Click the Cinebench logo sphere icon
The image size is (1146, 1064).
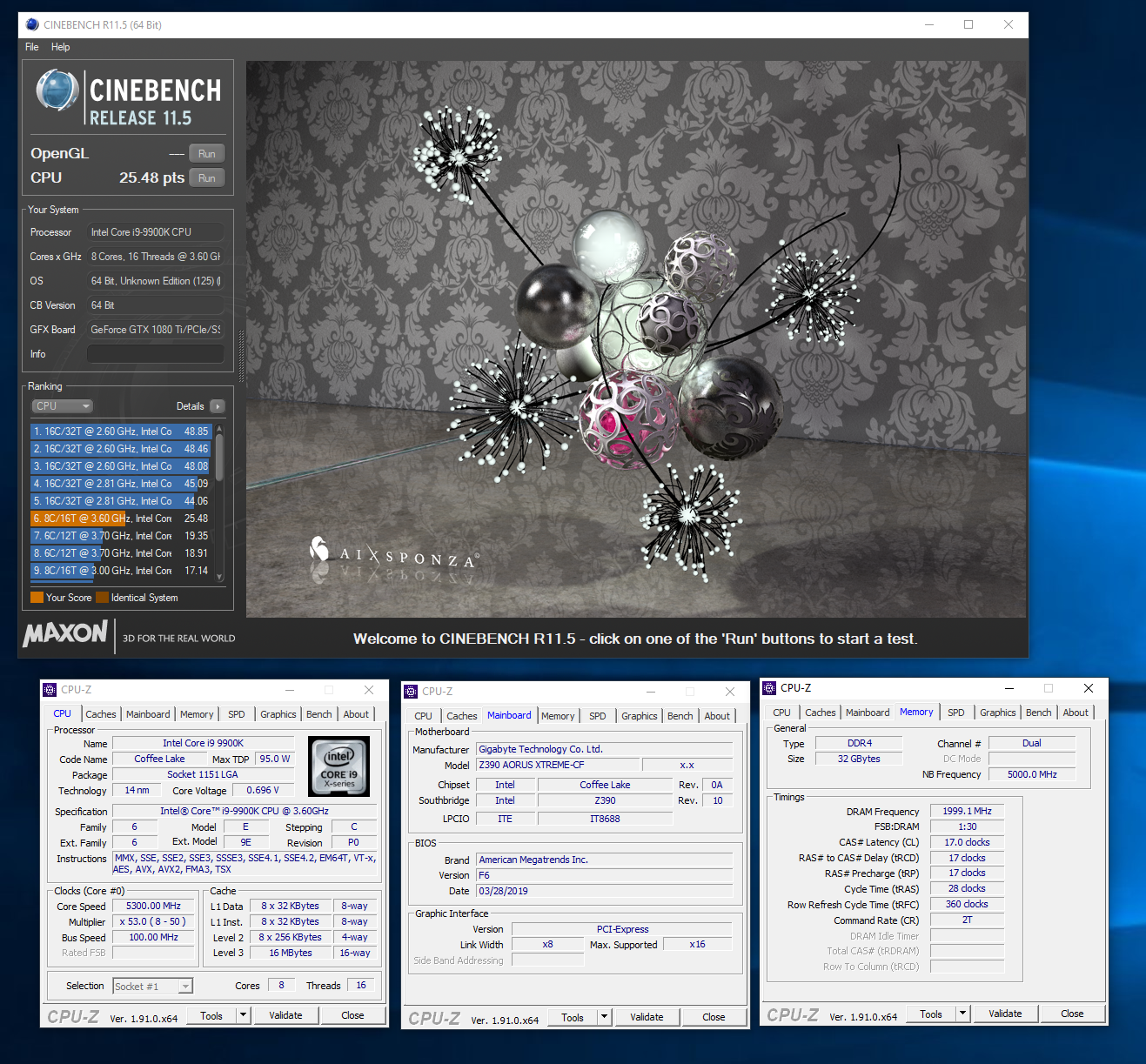(57, 90)
